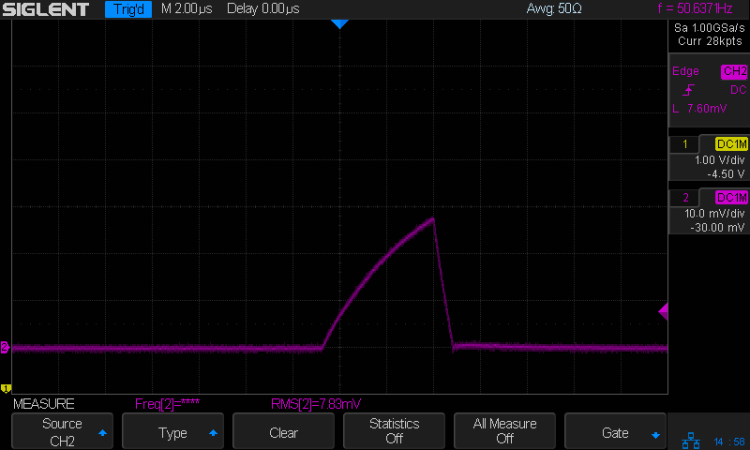
Task: Click the yellow DC1M badge of channel 1
Action: [x=732, y=143]
